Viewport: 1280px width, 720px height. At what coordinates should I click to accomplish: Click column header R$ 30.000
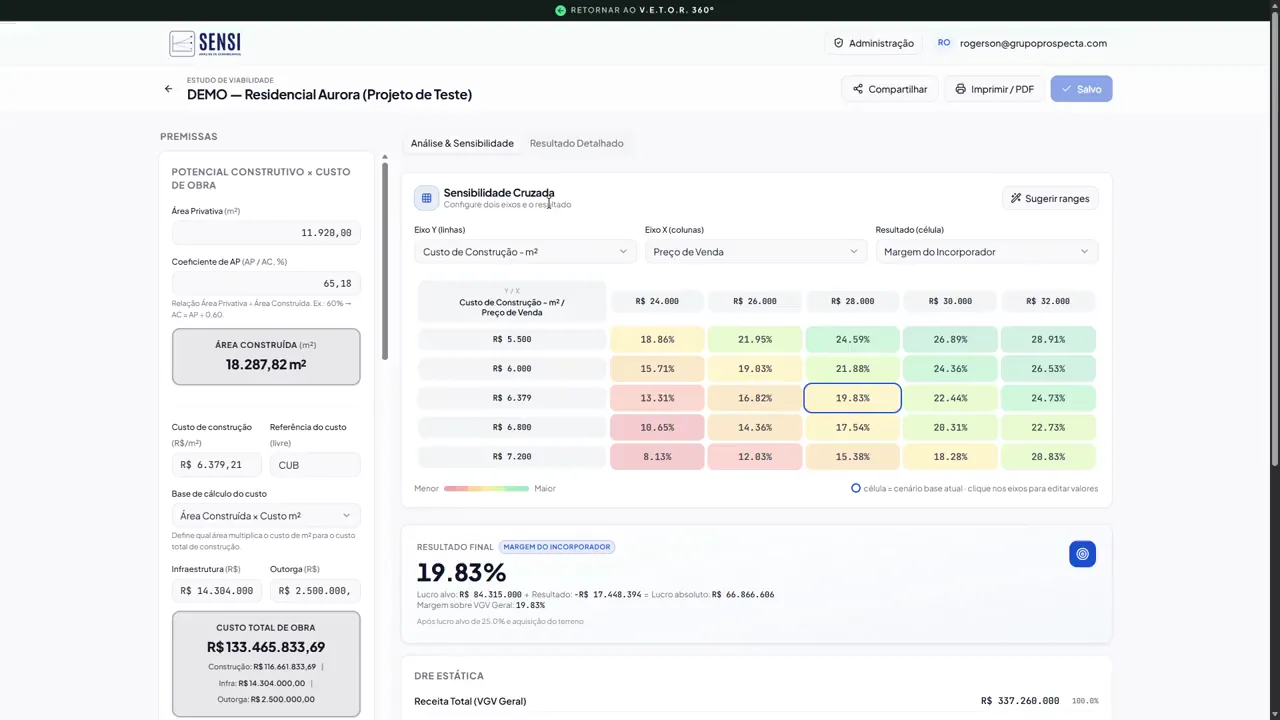pyautogui.click(x=950, y=301)
